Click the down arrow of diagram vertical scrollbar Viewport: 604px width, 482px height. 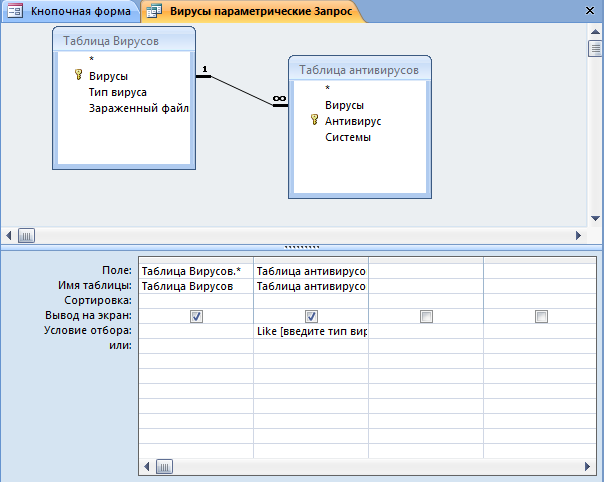click(595, 218)
